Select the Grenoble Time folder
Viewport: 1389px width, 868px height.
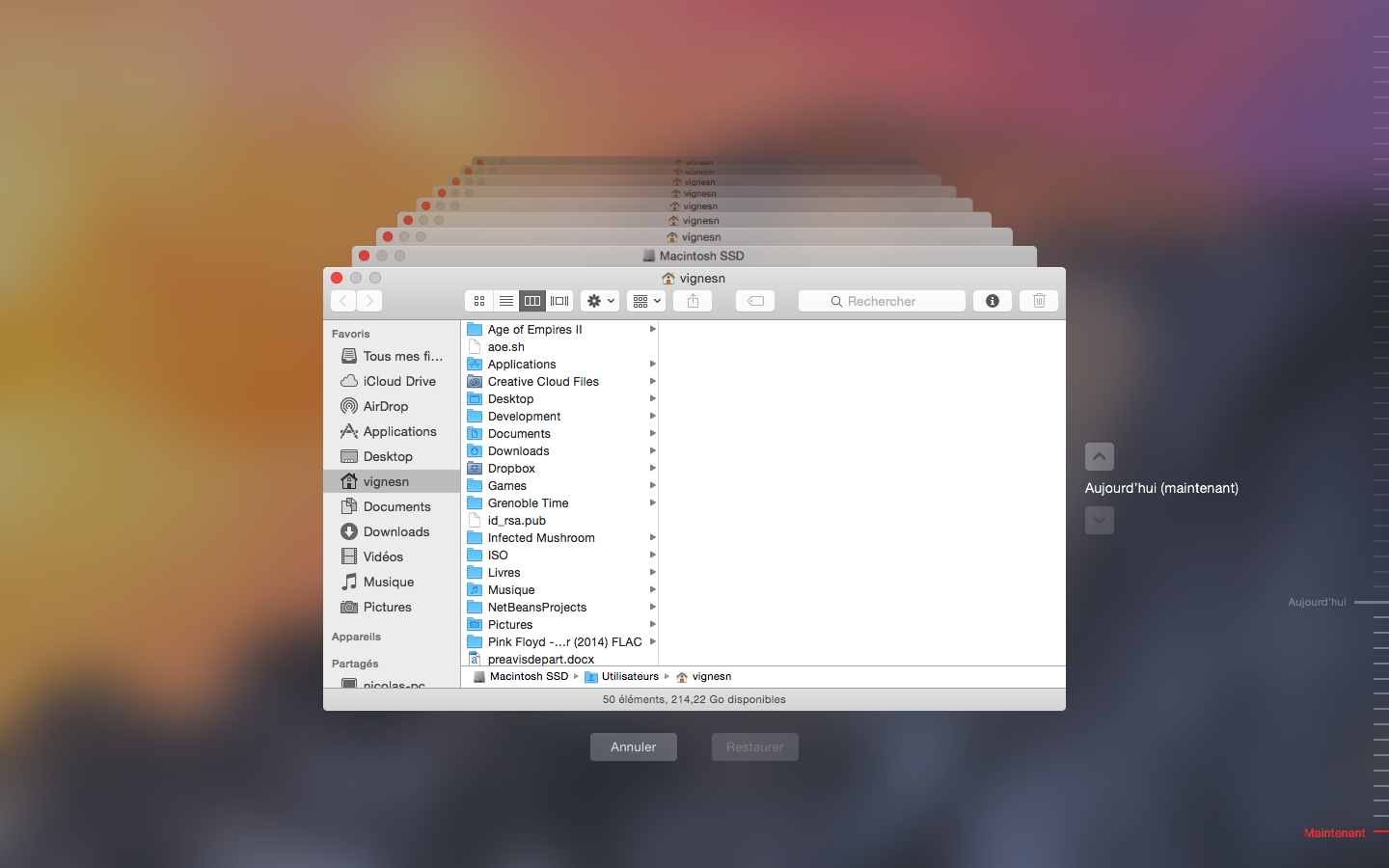tap(560, 502)
